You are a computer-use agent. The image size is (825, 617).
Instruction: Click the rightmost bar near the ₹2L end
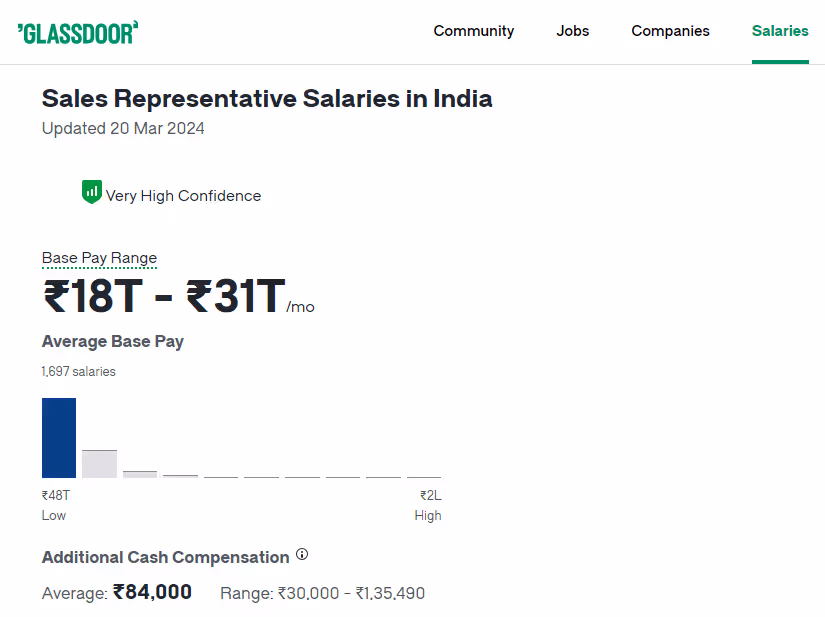pos(424,475)
